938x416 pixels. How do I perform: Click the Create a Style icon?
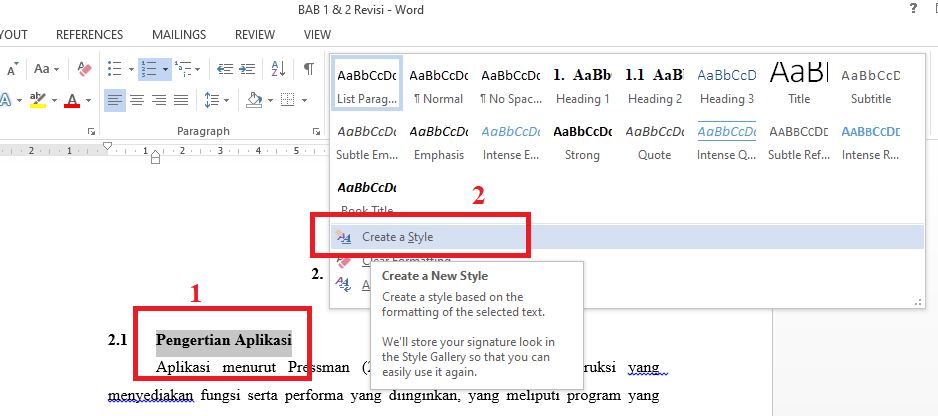point(343,237)
